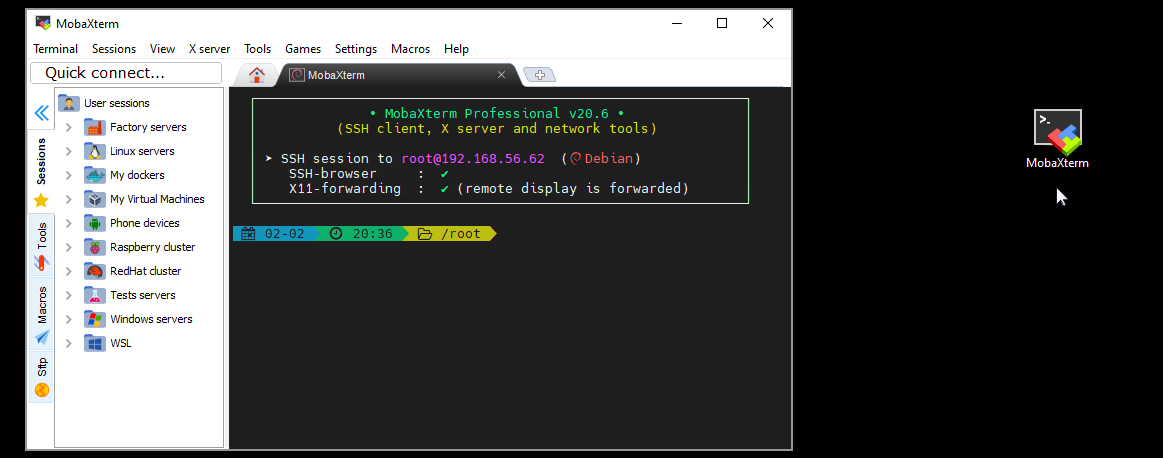This screenshot has height=458, width=1163.
Task: Collapse the sidebar with double-chevron icon
Action: 42,113
